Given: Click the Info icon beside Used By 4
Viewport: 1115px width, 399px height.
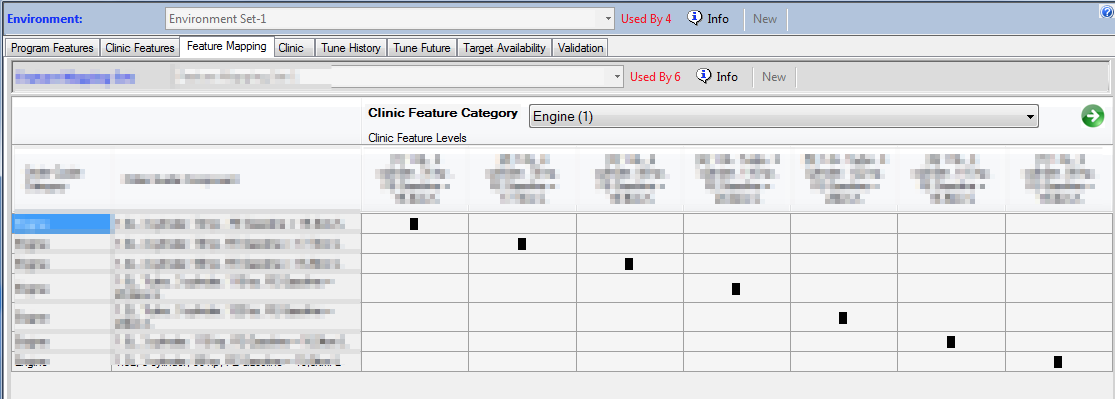Looking at the screenshot, I should (x=695, y=18).
